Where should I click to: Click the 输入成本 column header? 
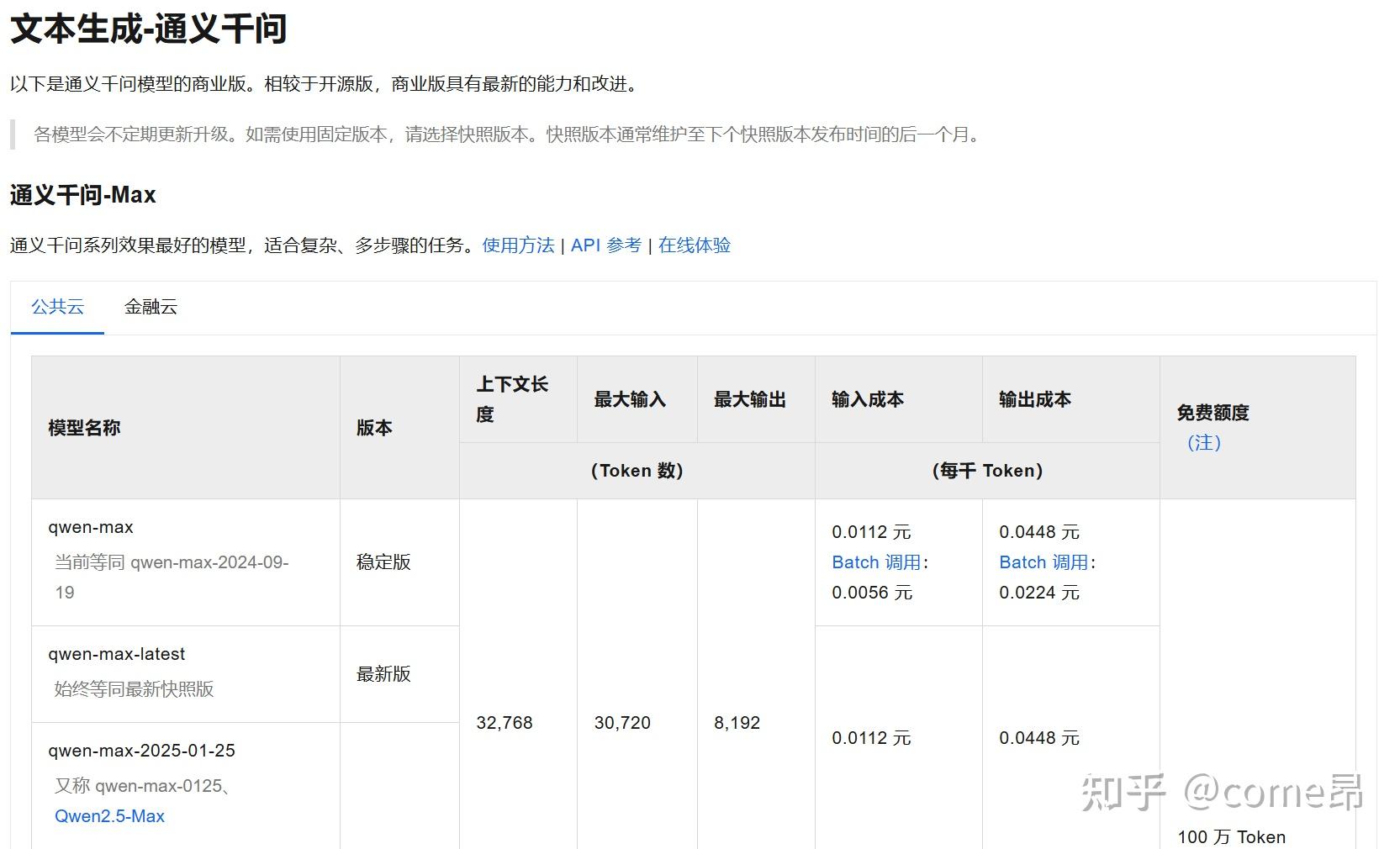click(868, 399)
